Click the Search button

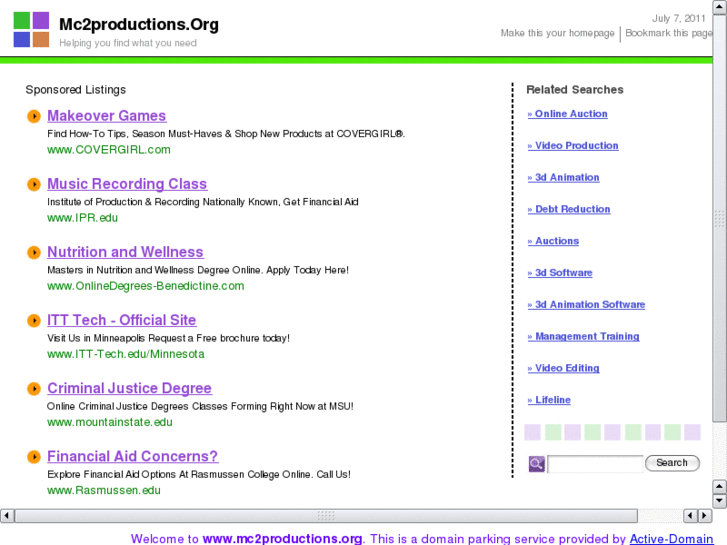tap(672, 463)
